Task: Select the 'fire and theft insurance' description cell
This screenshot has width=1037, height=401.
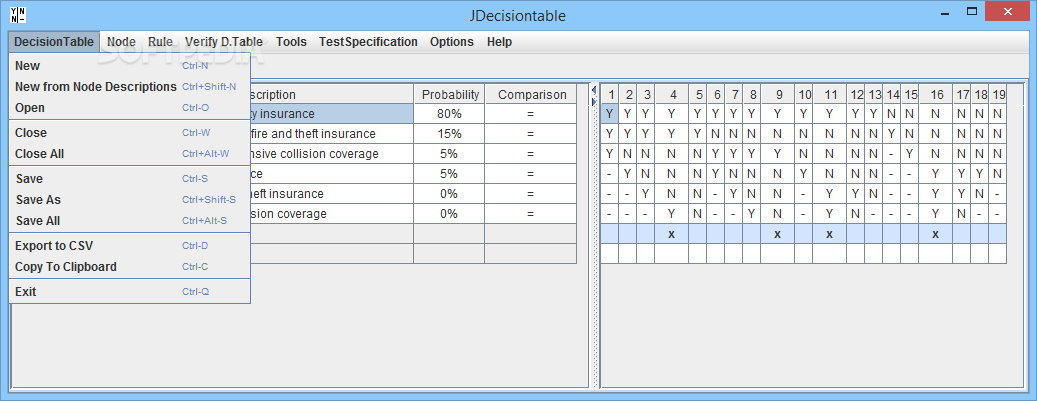Action: [x=332, y=134]
